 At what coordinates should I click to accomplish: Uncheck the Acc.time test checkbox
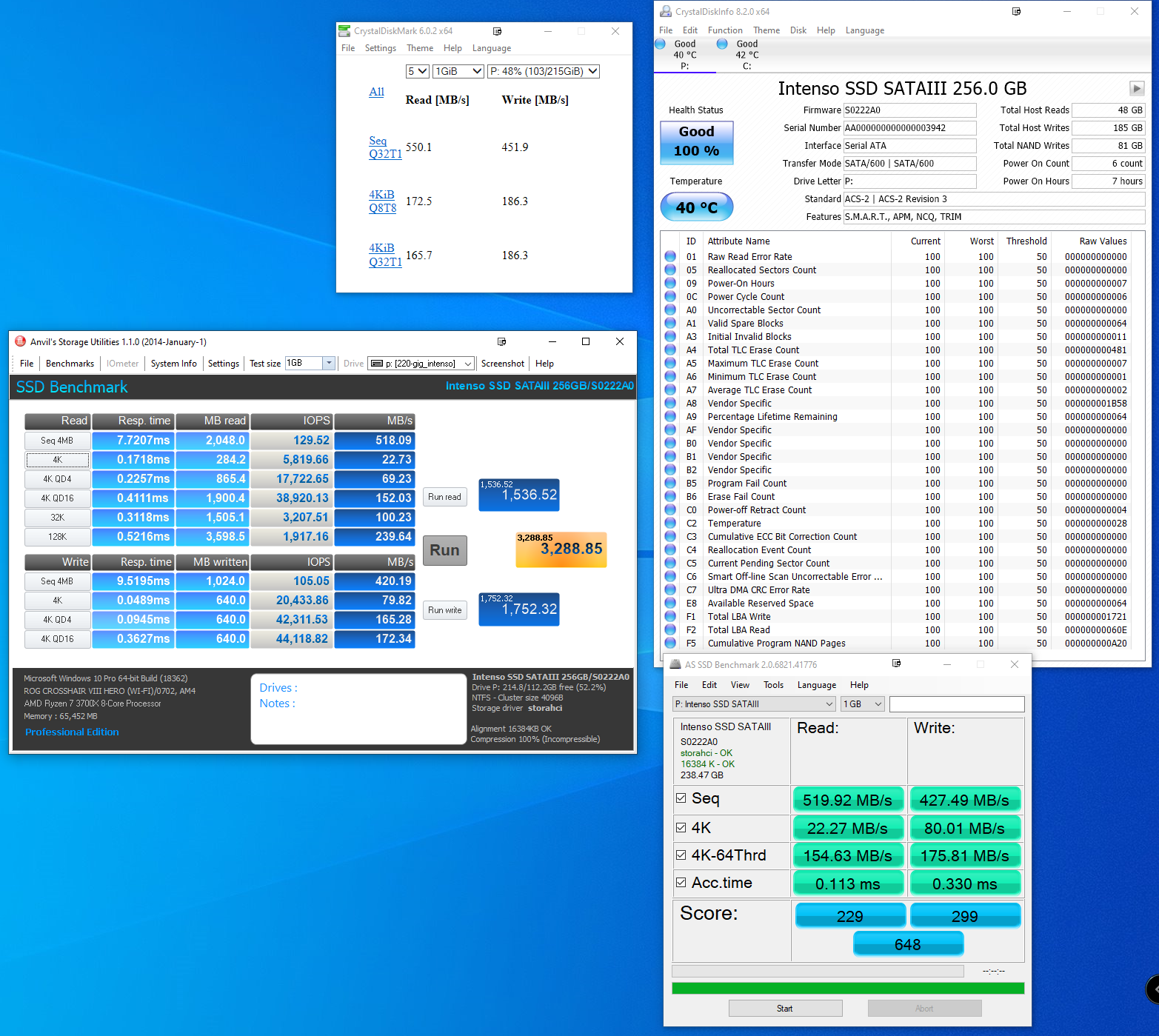[x=681, y=882]
